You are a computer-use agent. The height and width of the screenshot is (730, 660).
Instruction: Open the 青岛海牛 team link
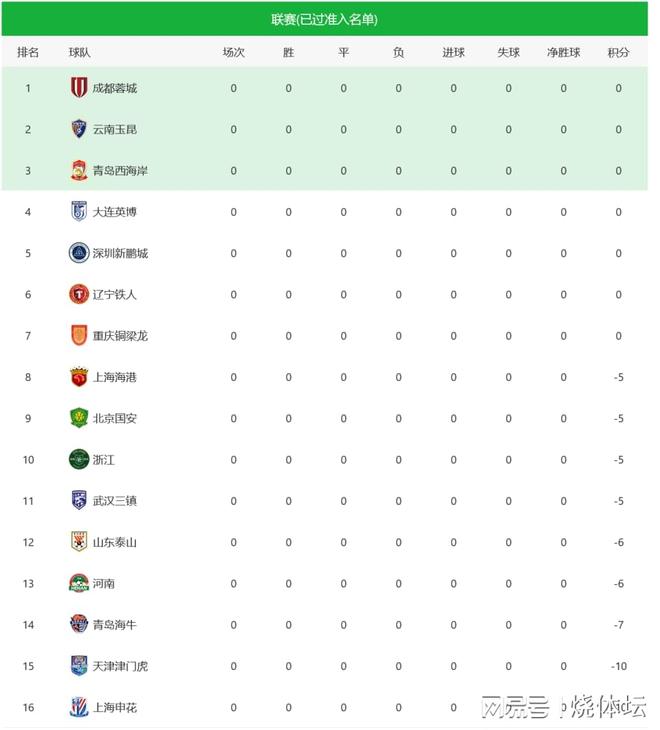(x=114, y=625)
